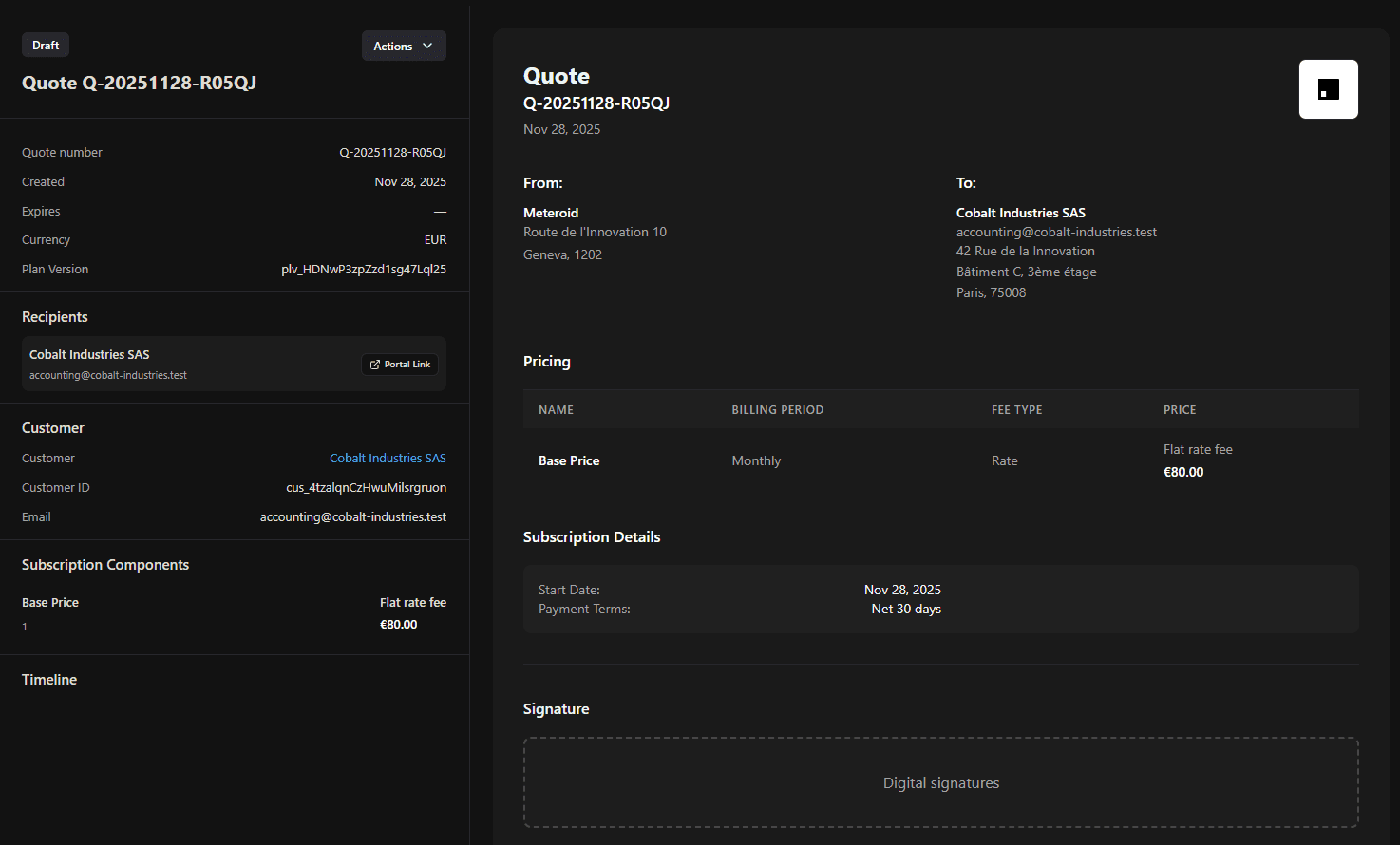
Task: Click the EUR currency value
Action: (x=435, y=239)
